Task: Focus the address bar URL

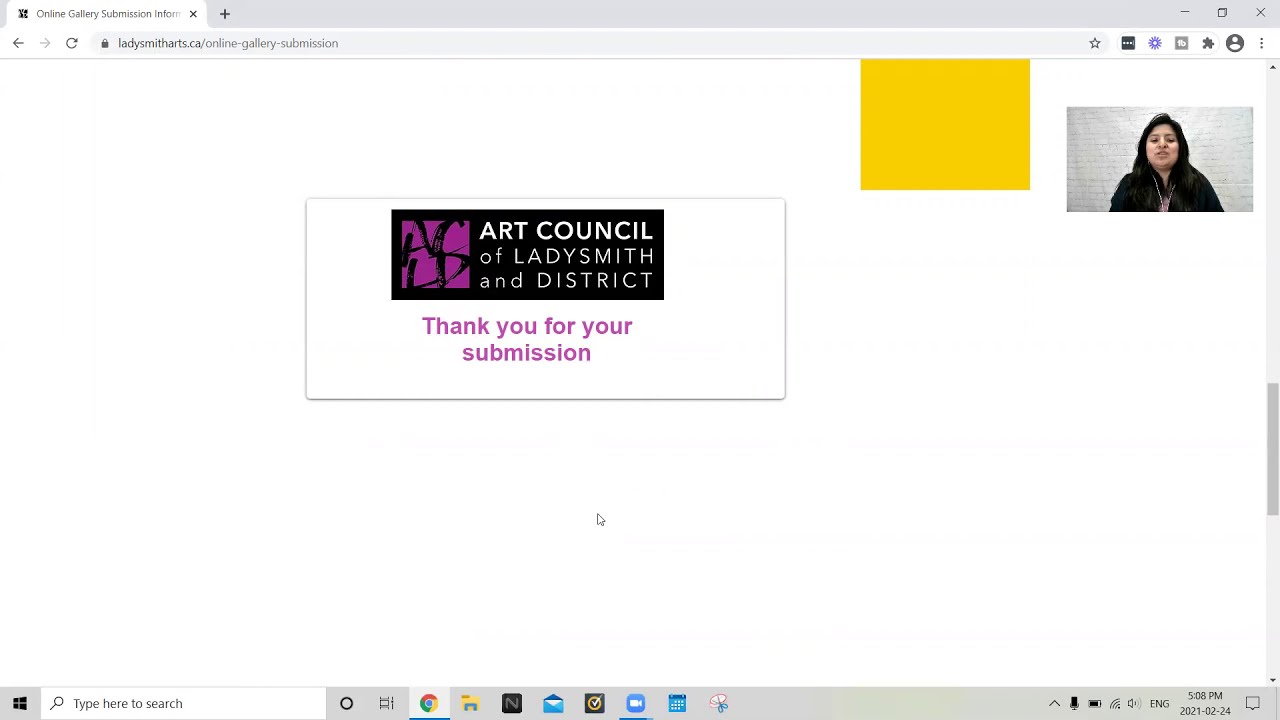Action: 228,43
